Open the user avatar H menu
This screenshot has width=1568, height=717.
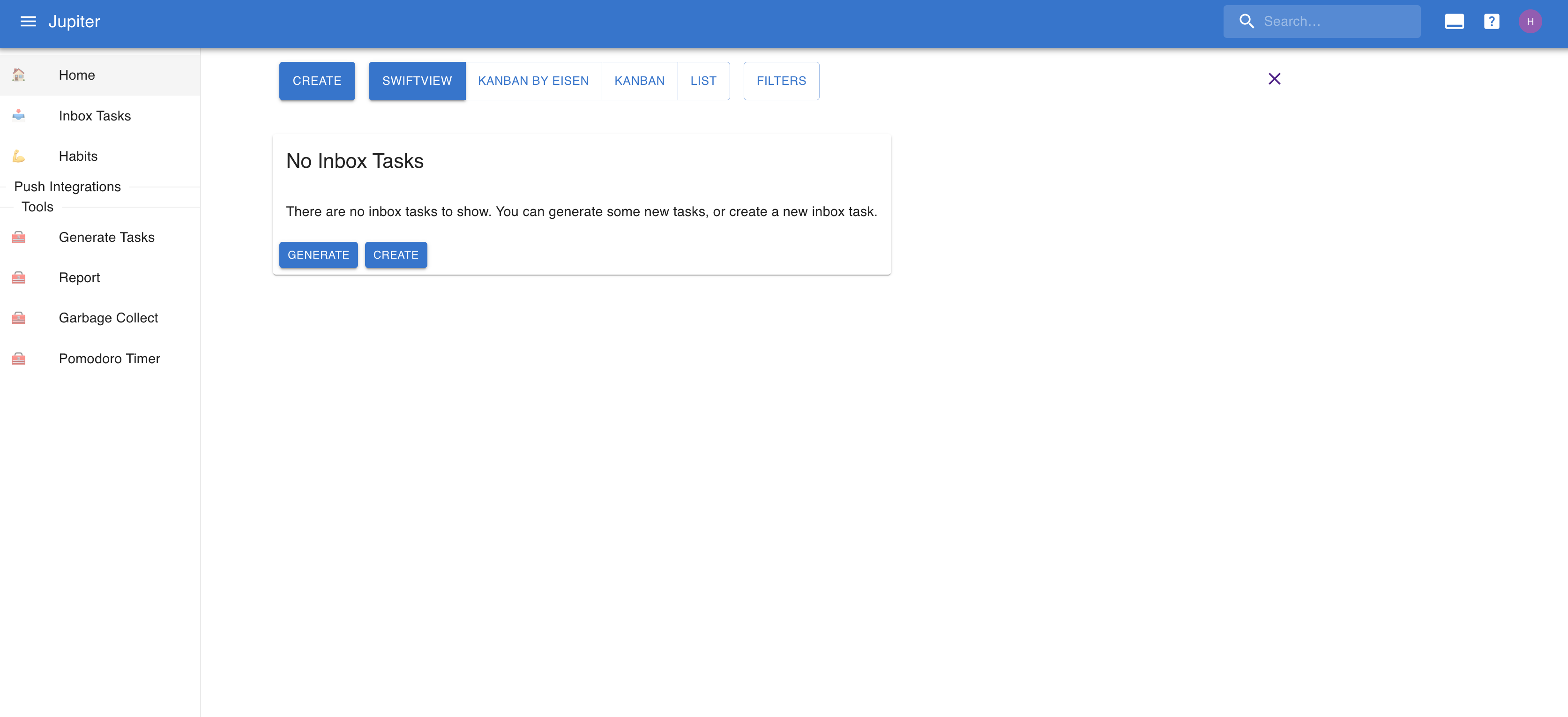pos(1530,21)
